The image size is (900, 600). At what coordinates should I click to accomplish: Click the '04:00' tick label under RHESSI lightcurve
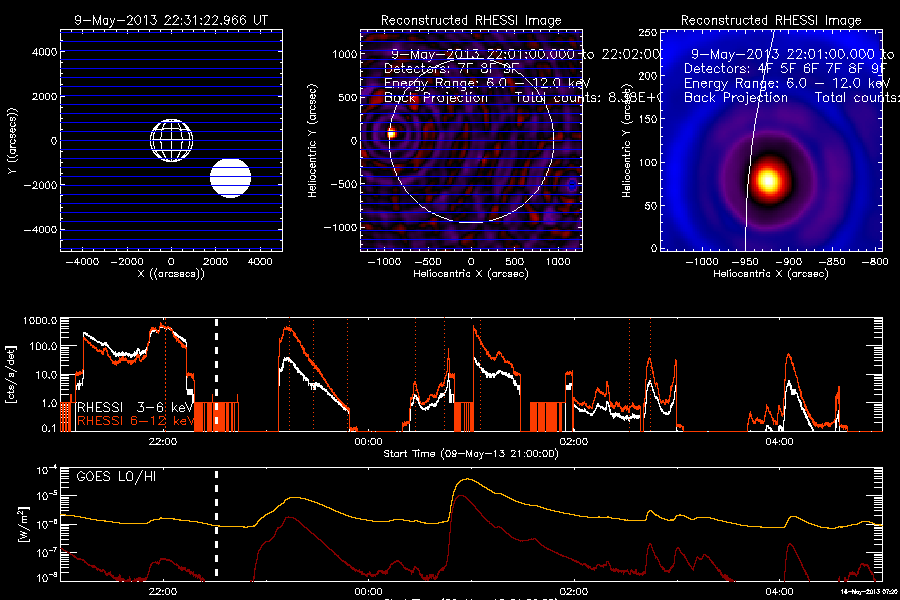pyautogui.click(x=779, y=441)
